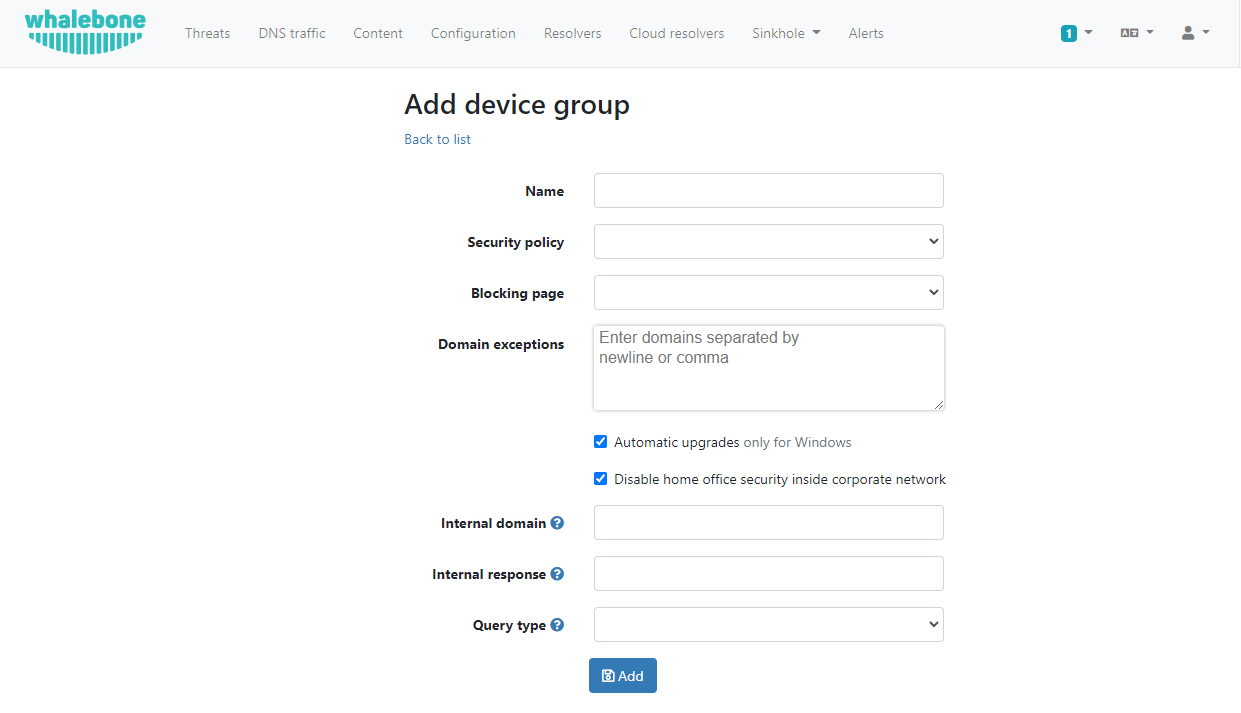
Task: Open the notification badge showing 1
Action: tap(1076, 33)
